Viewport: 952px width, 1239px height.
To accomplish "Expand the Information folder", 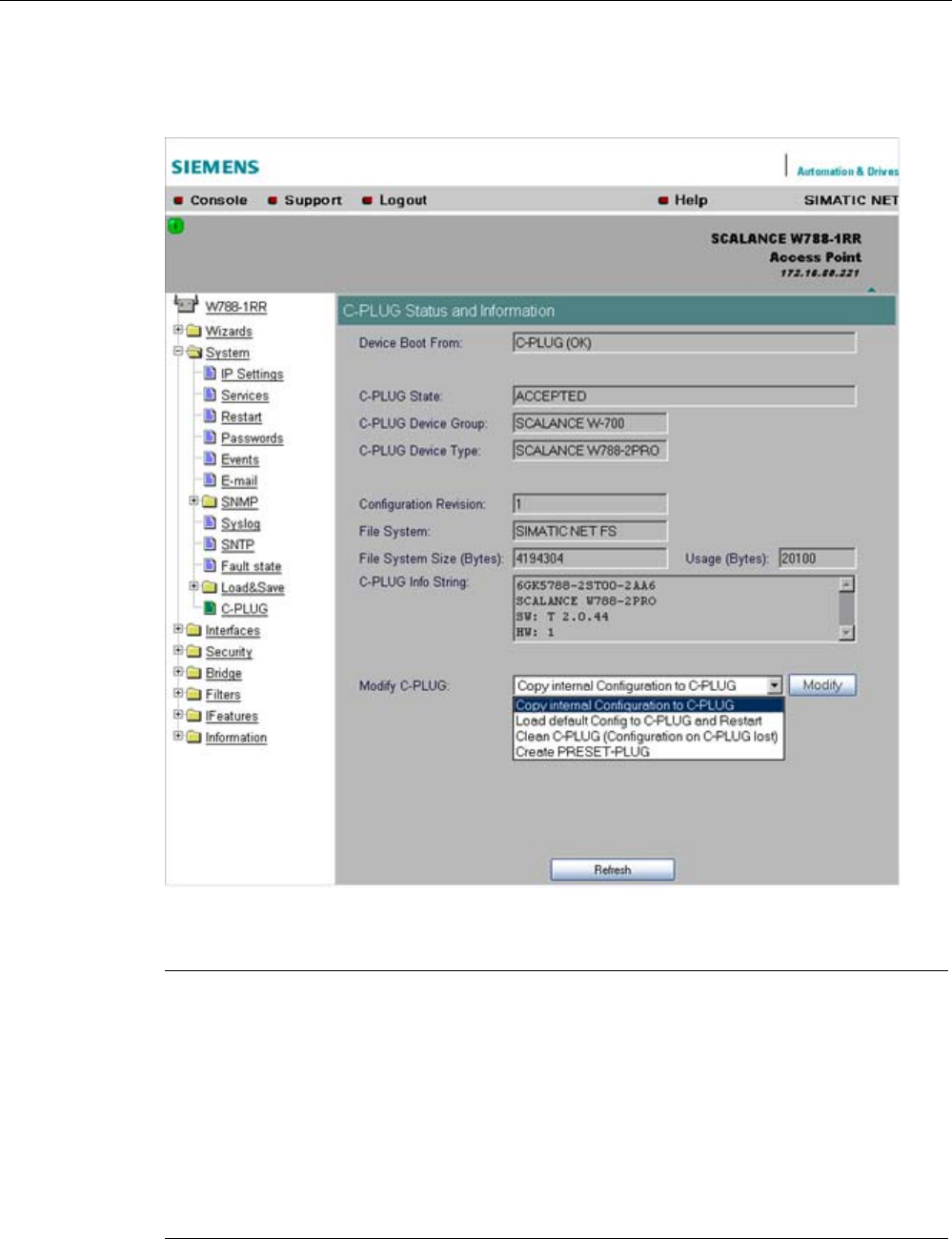I will [x=178, y=736].
